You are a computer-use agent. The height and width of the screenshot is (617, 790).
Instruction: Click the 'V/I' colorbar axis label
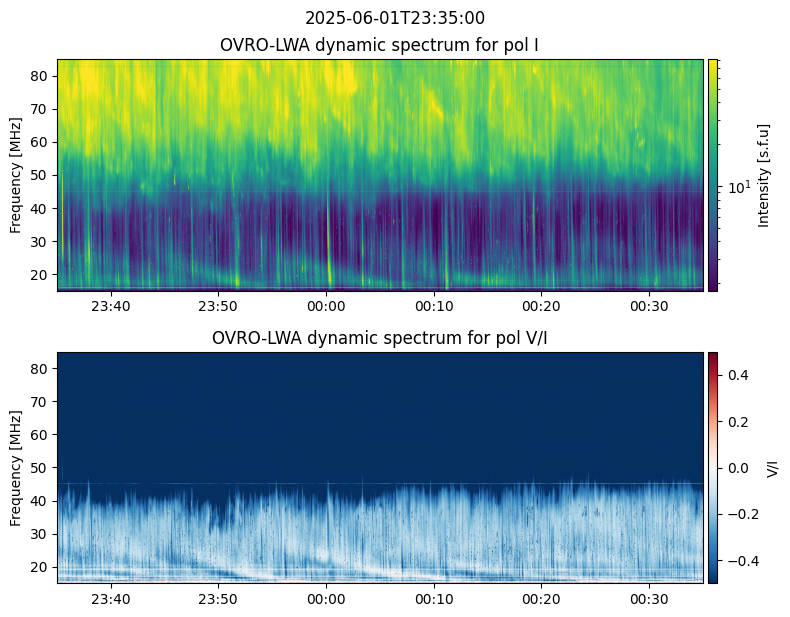coord(772,467)
